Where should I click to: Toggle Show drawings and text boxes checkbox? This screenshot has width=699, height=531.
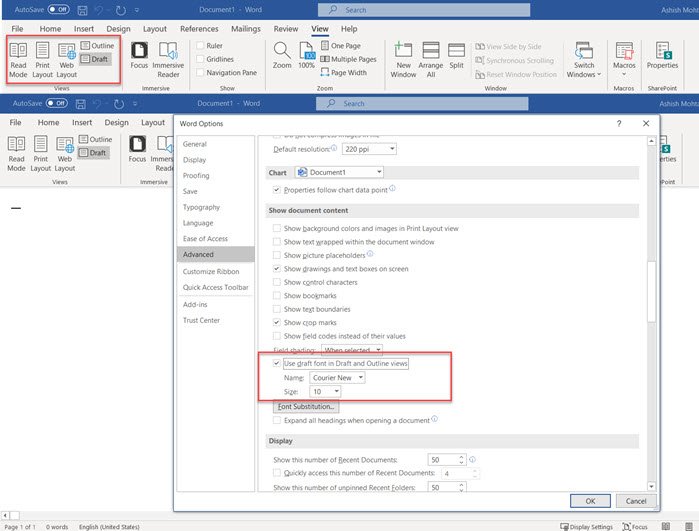point(276,268)
